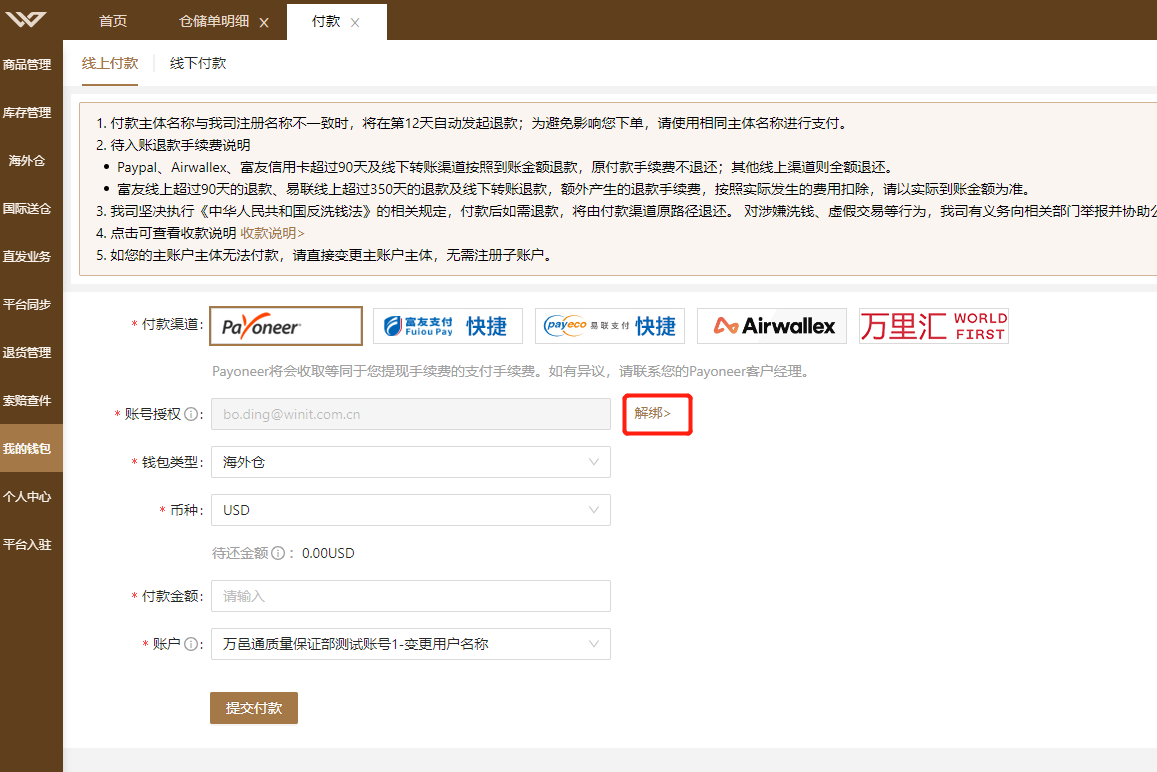The height and width of the screenshot is (772, 1157).
Task: Click the W logo icon at top left
Action: click(x=26, y=19)
